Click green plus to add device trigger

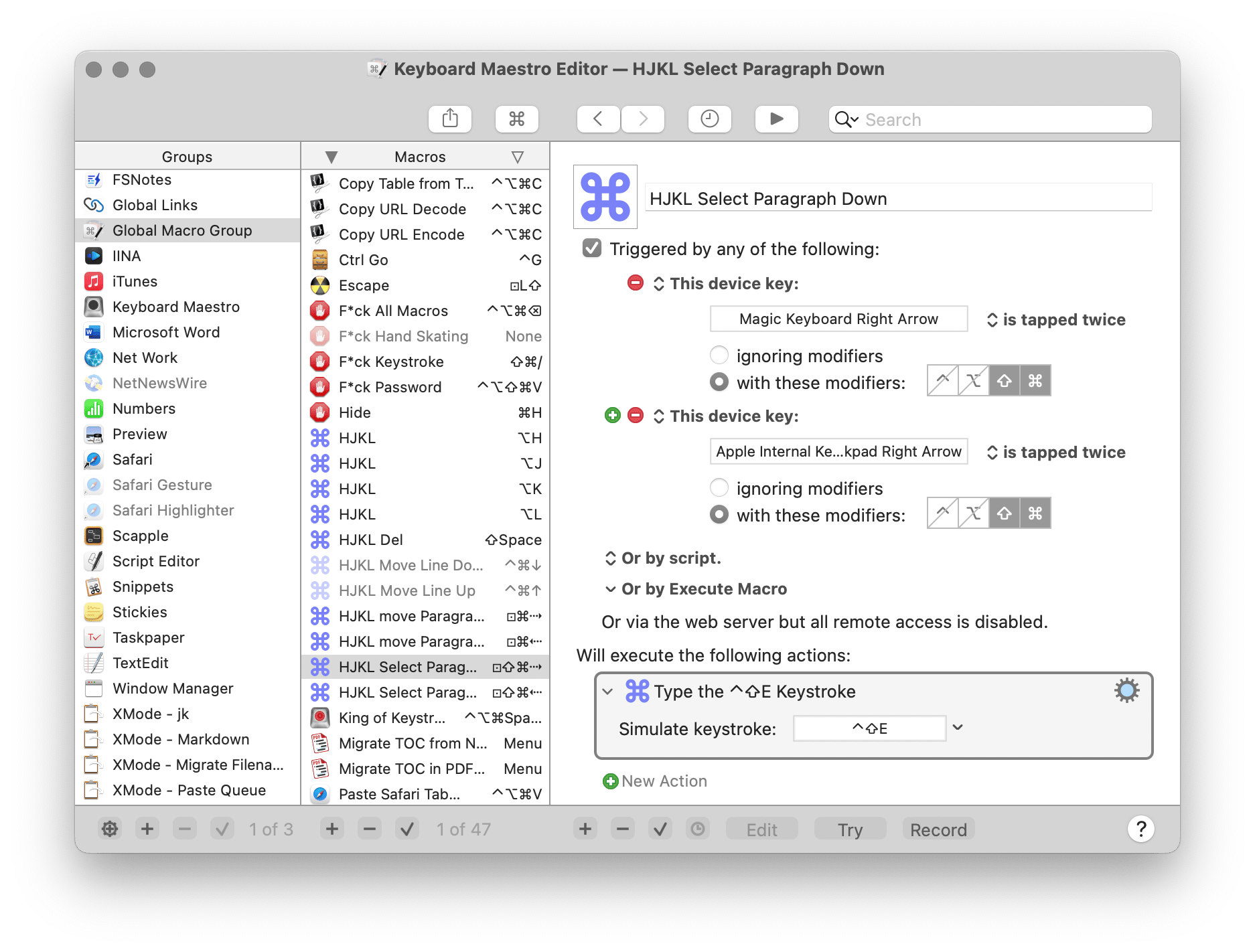coord(613,416)
